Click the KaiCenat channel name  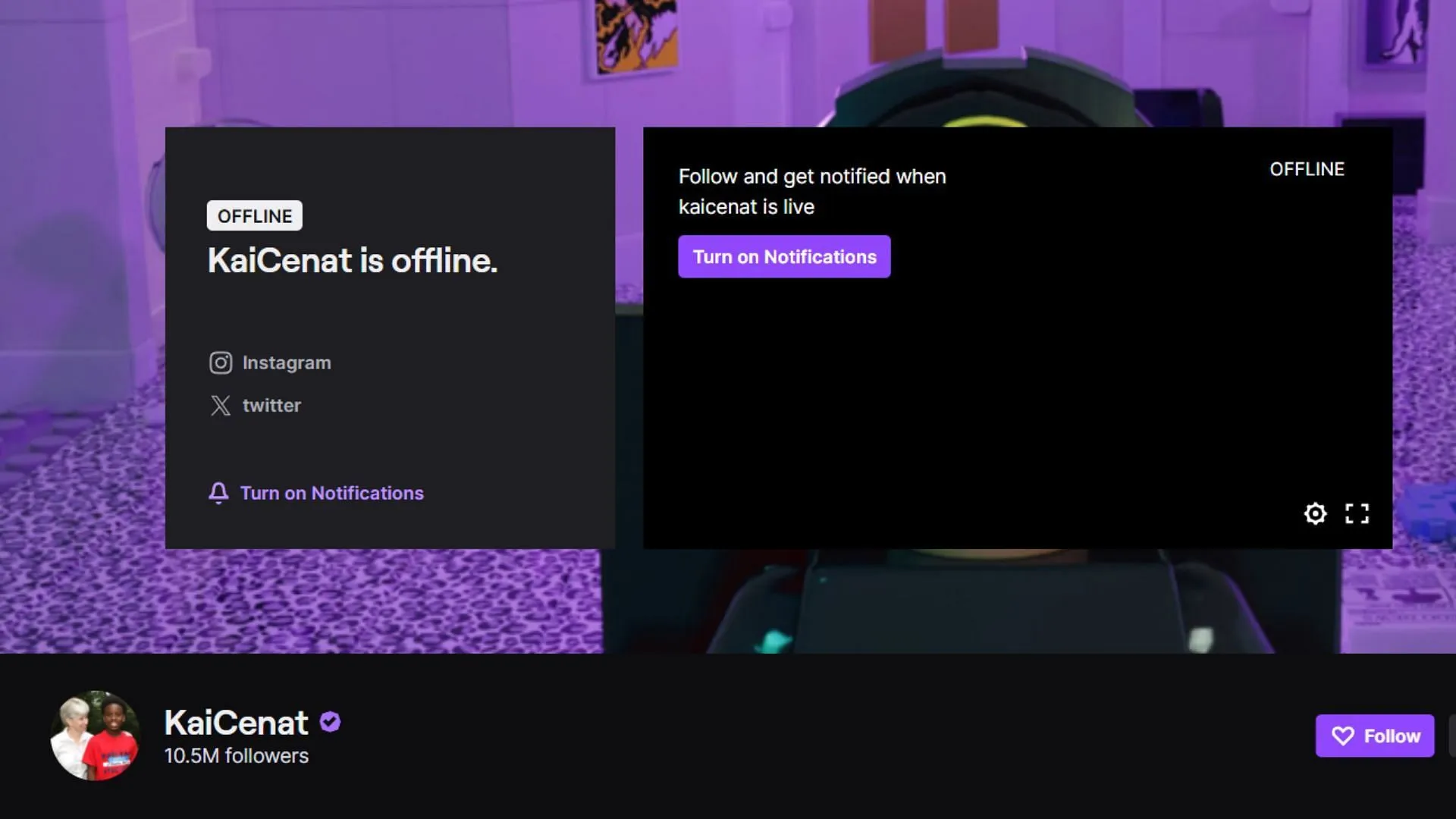(x=236, y=722)
